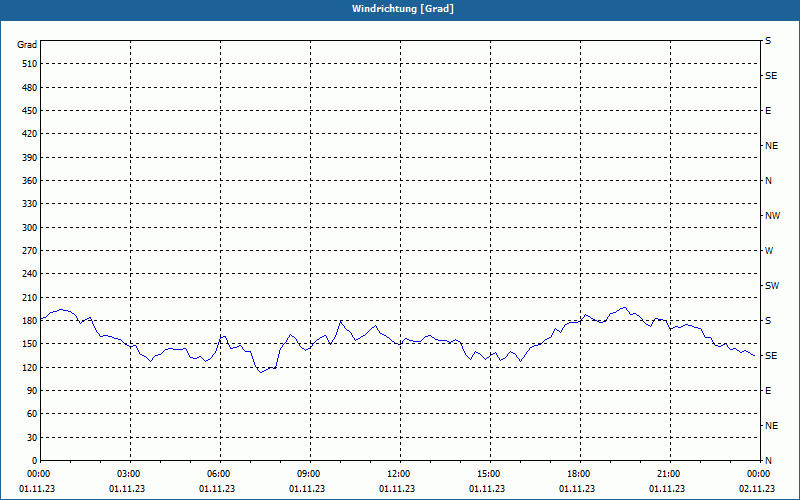The width and height of the screenshot is (800, 500).
Task: Click the 01.11.23 date under 18:00
Action: pos(577,489)
